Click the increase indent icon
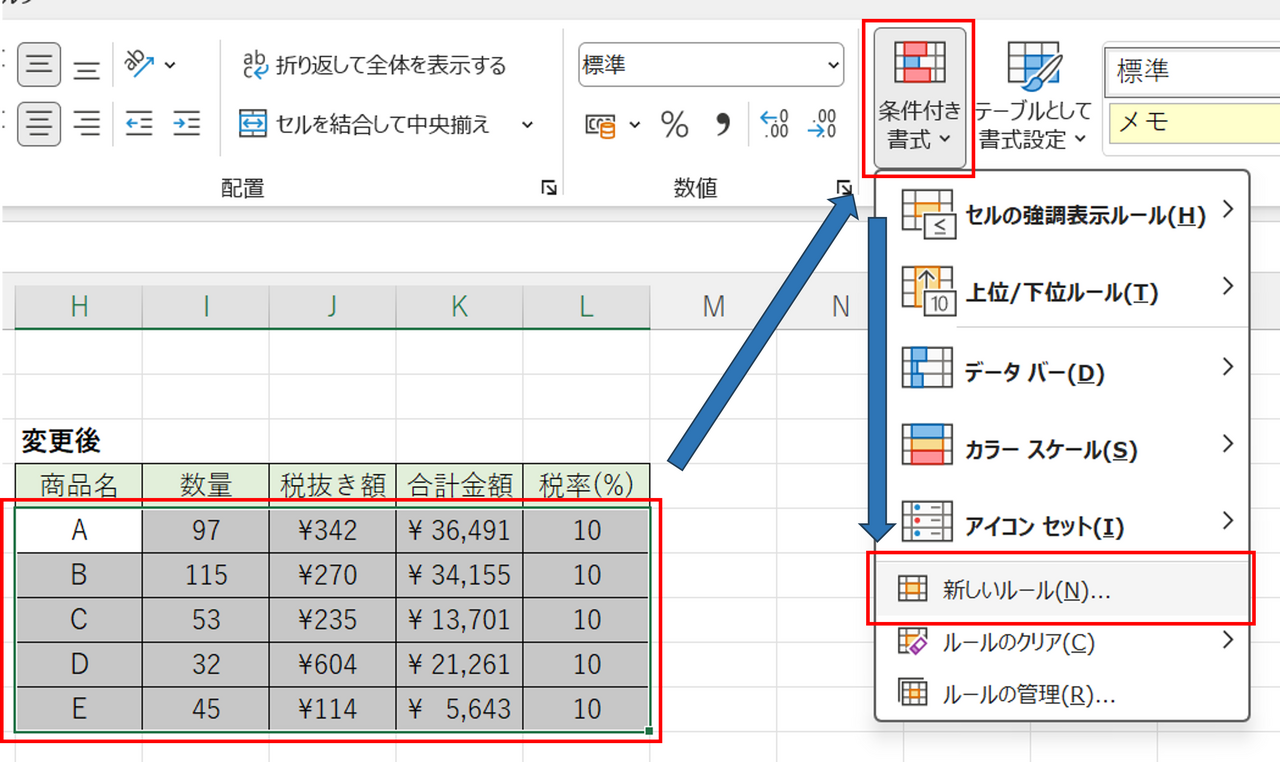This screenshot has height=762, width=1280. (186, 125)
